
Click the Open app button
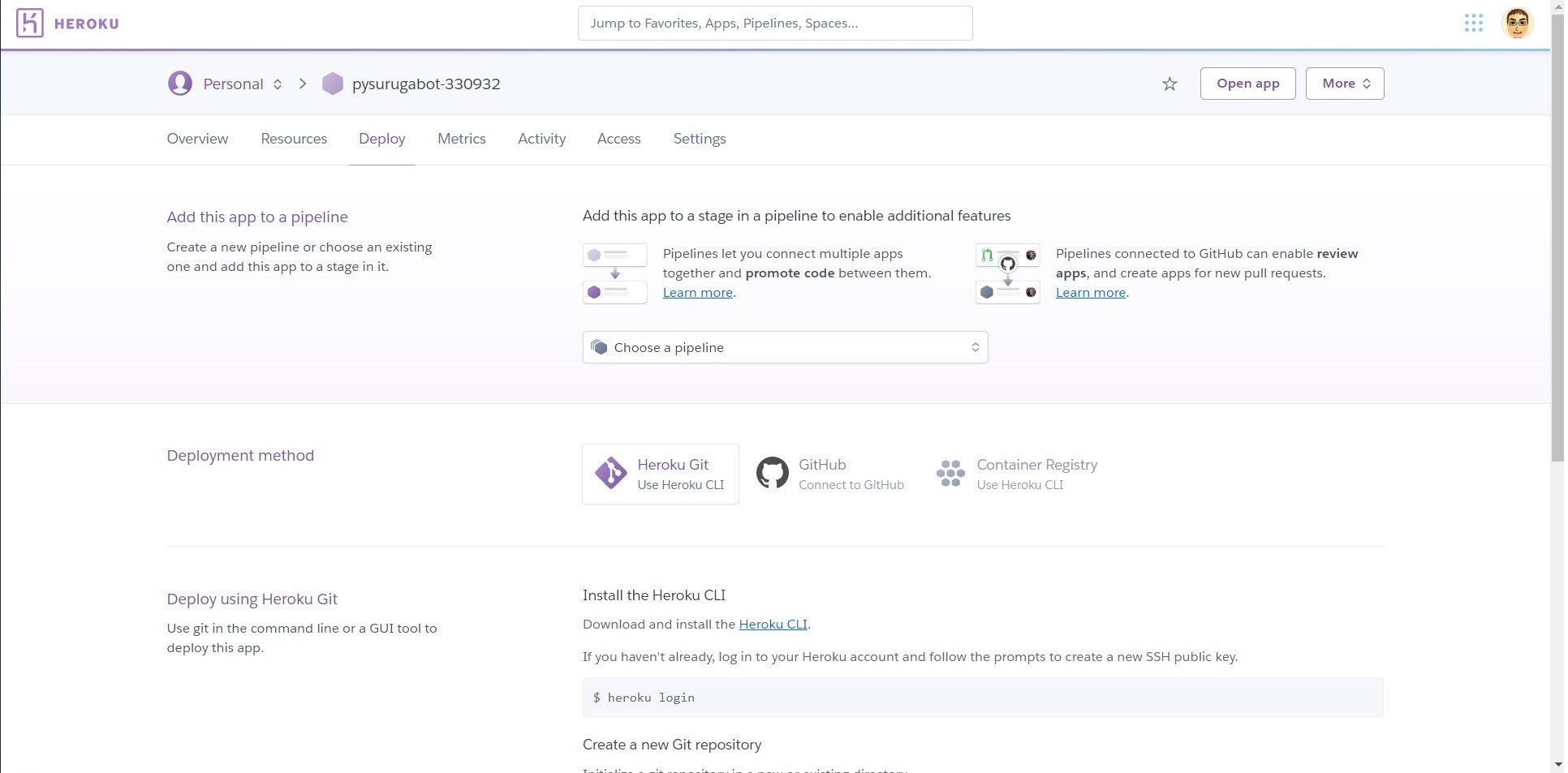[1247, 84]
